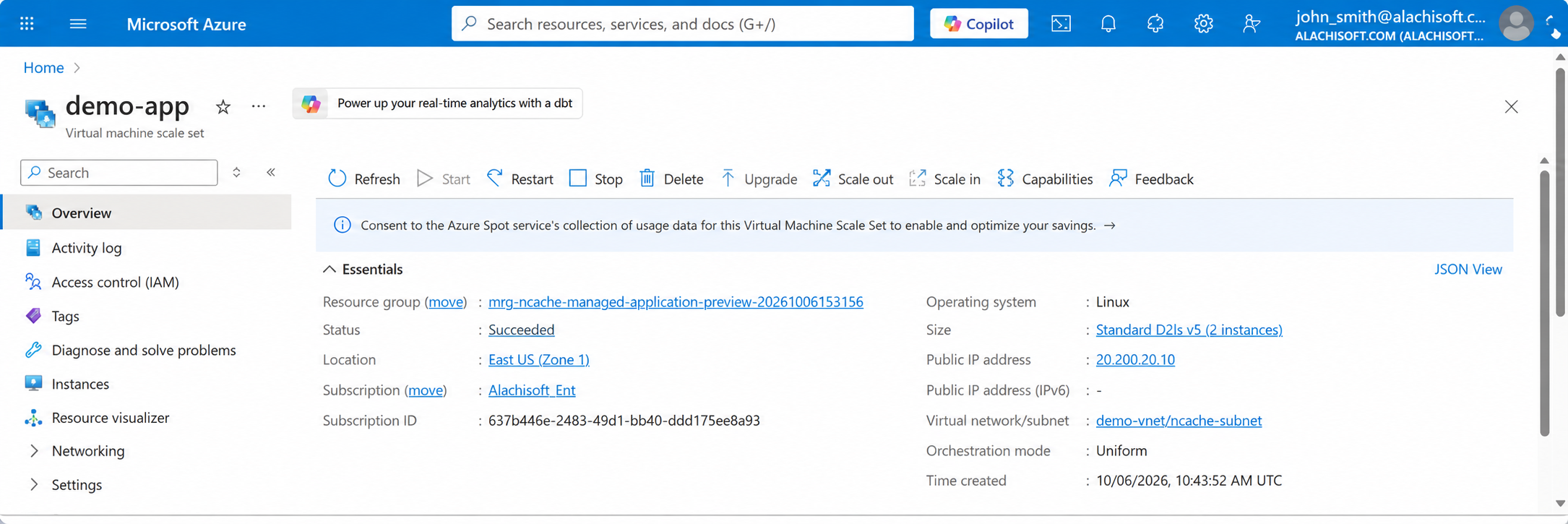The height and width of the screenshot is (524, 1568).
Task: Open Capabilities from the toolbar
Action: (x=1045, y=179)
